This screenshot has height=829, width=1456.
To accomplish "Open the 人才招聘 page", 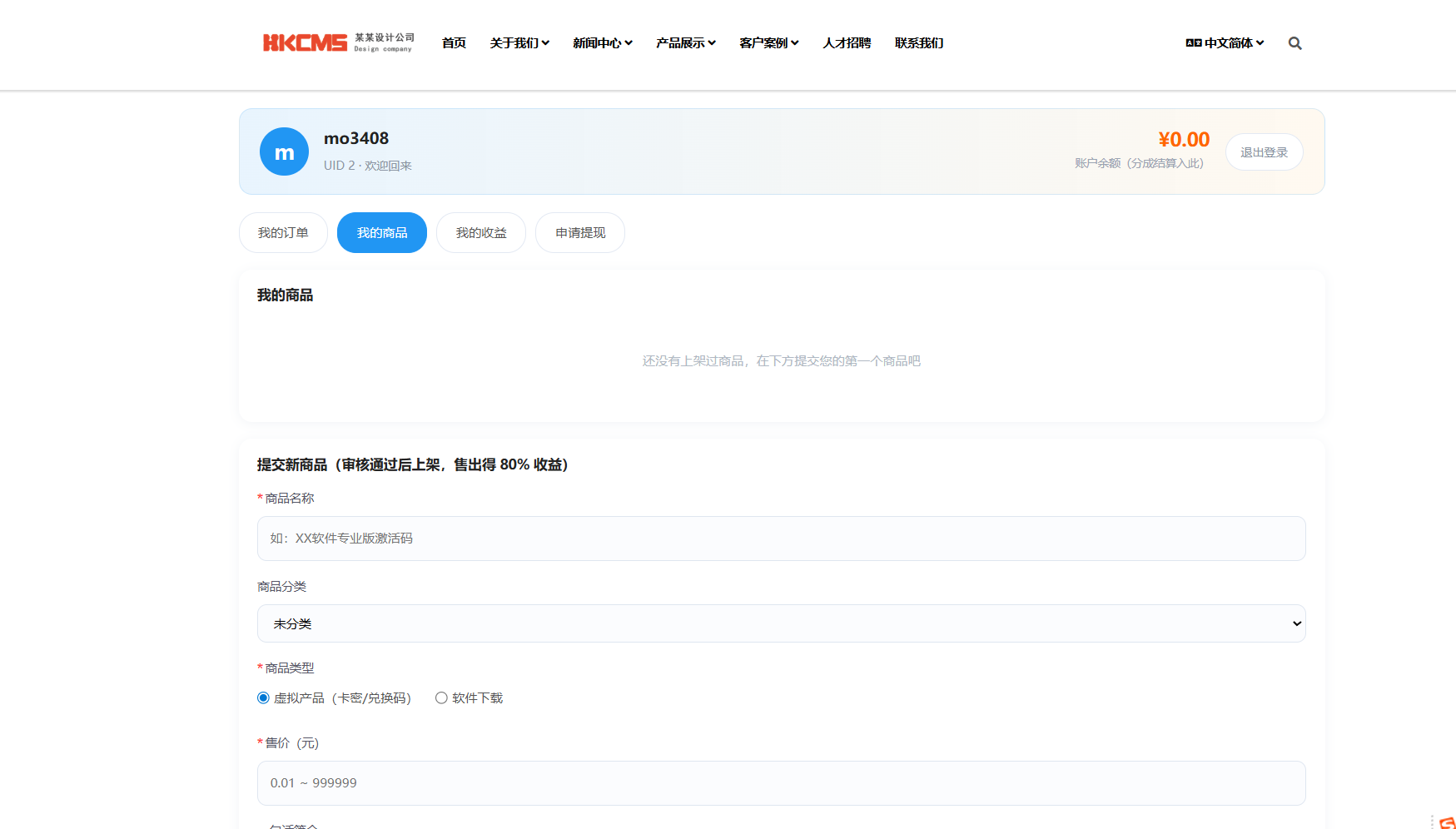I will coord(847,43).
